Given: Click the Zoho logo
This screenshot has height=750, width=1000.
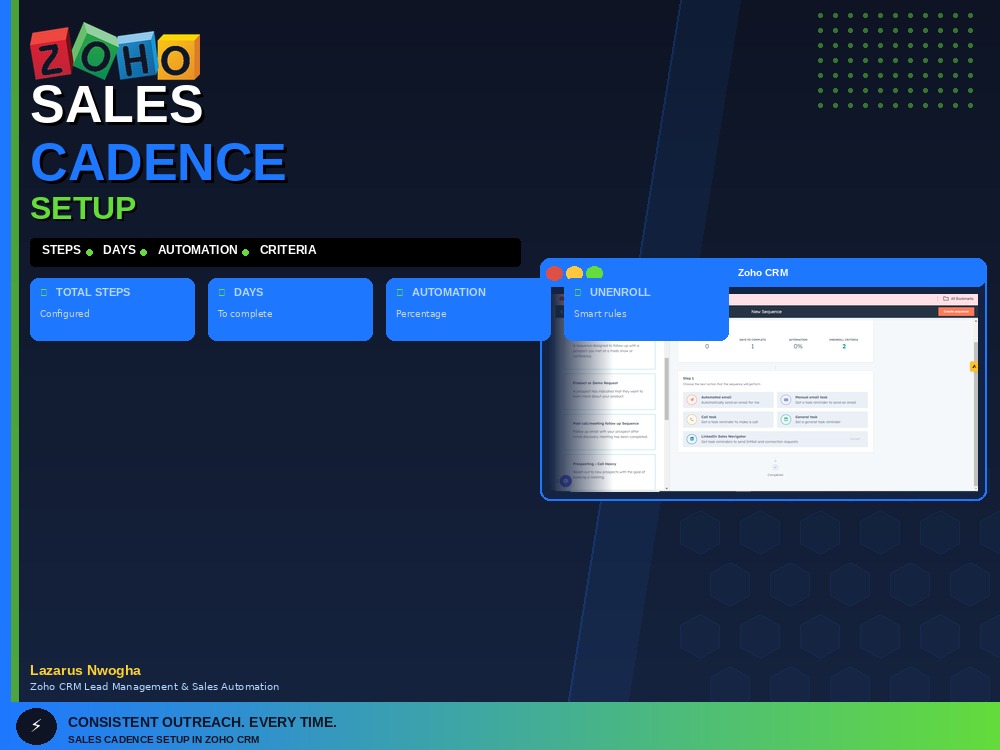Looking at the screenshot, I should 115,52.
